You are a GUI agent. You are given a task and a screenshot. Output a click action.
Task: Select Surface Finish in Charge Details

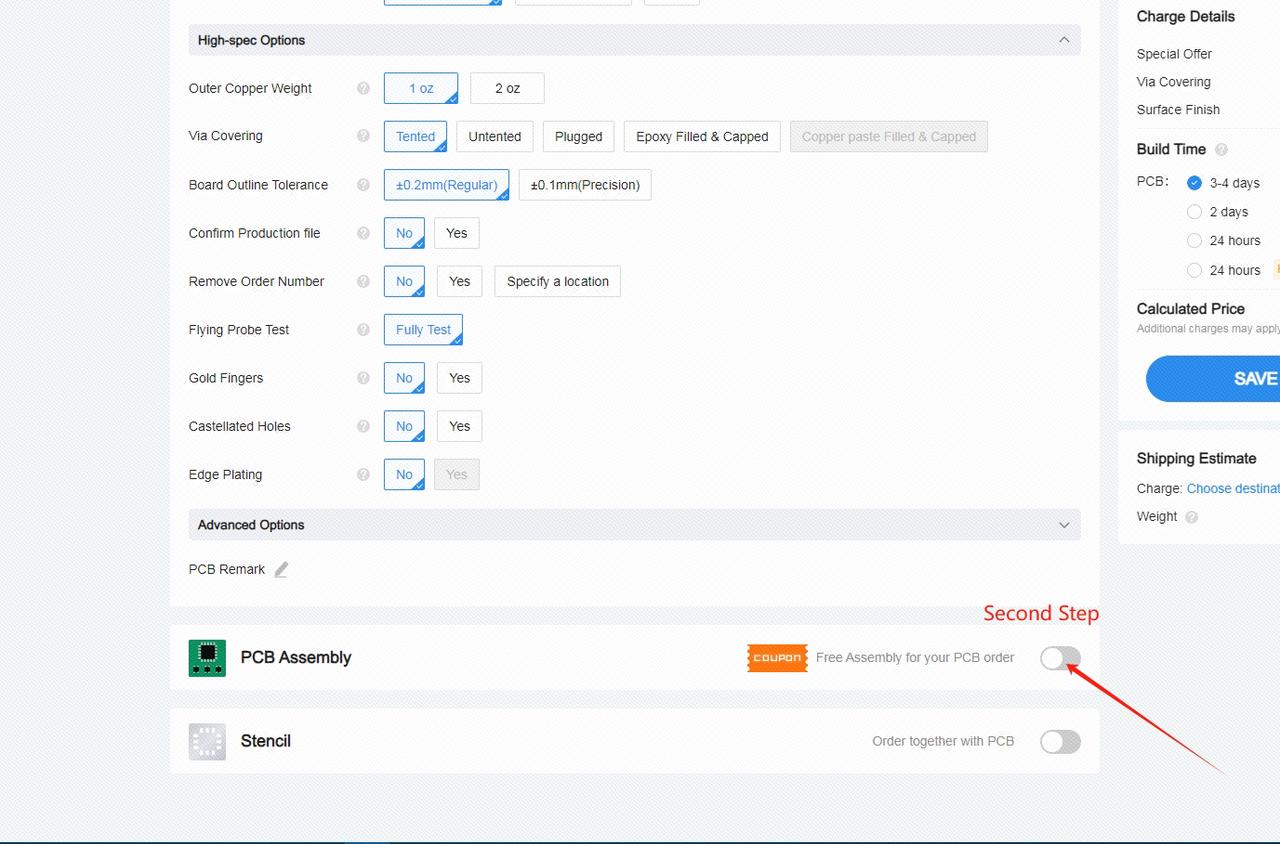point(1178,110)
